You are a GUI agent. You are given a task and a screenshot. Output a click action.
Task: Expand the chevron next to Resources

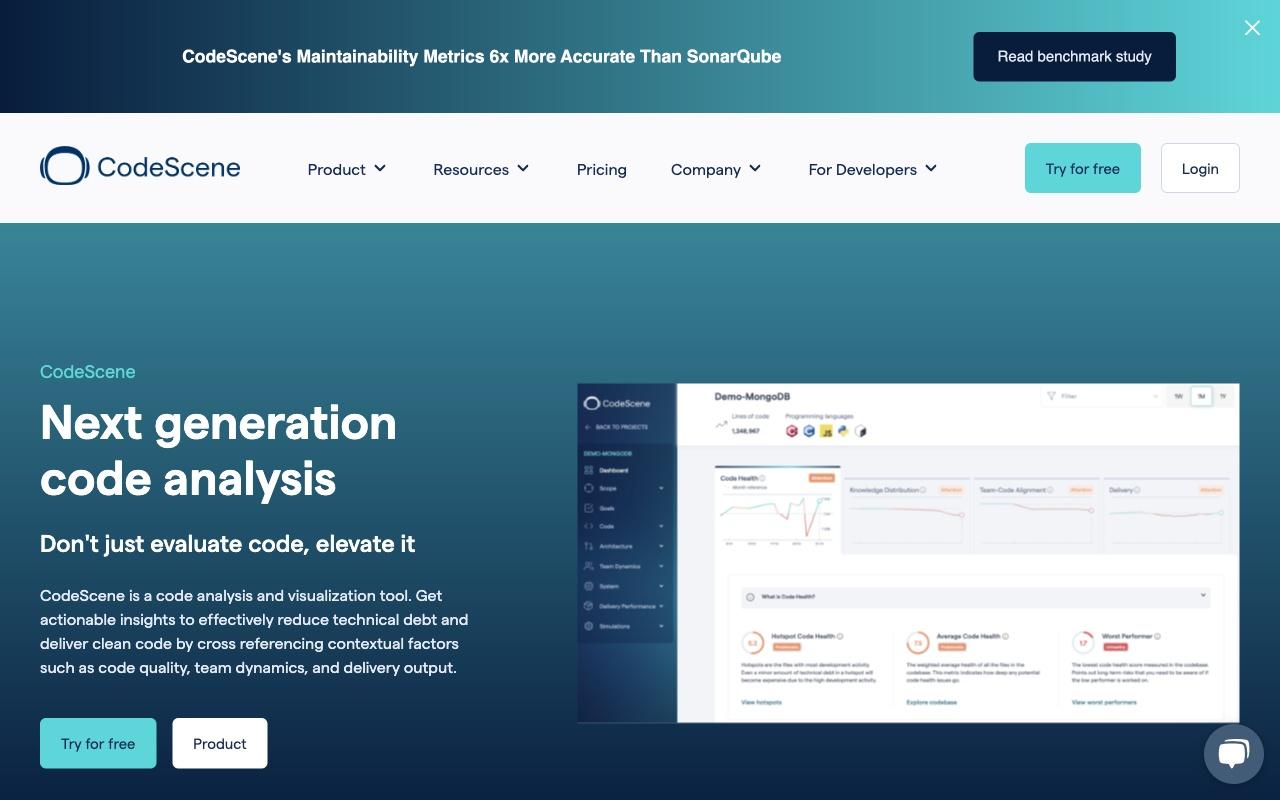(523, 168)
